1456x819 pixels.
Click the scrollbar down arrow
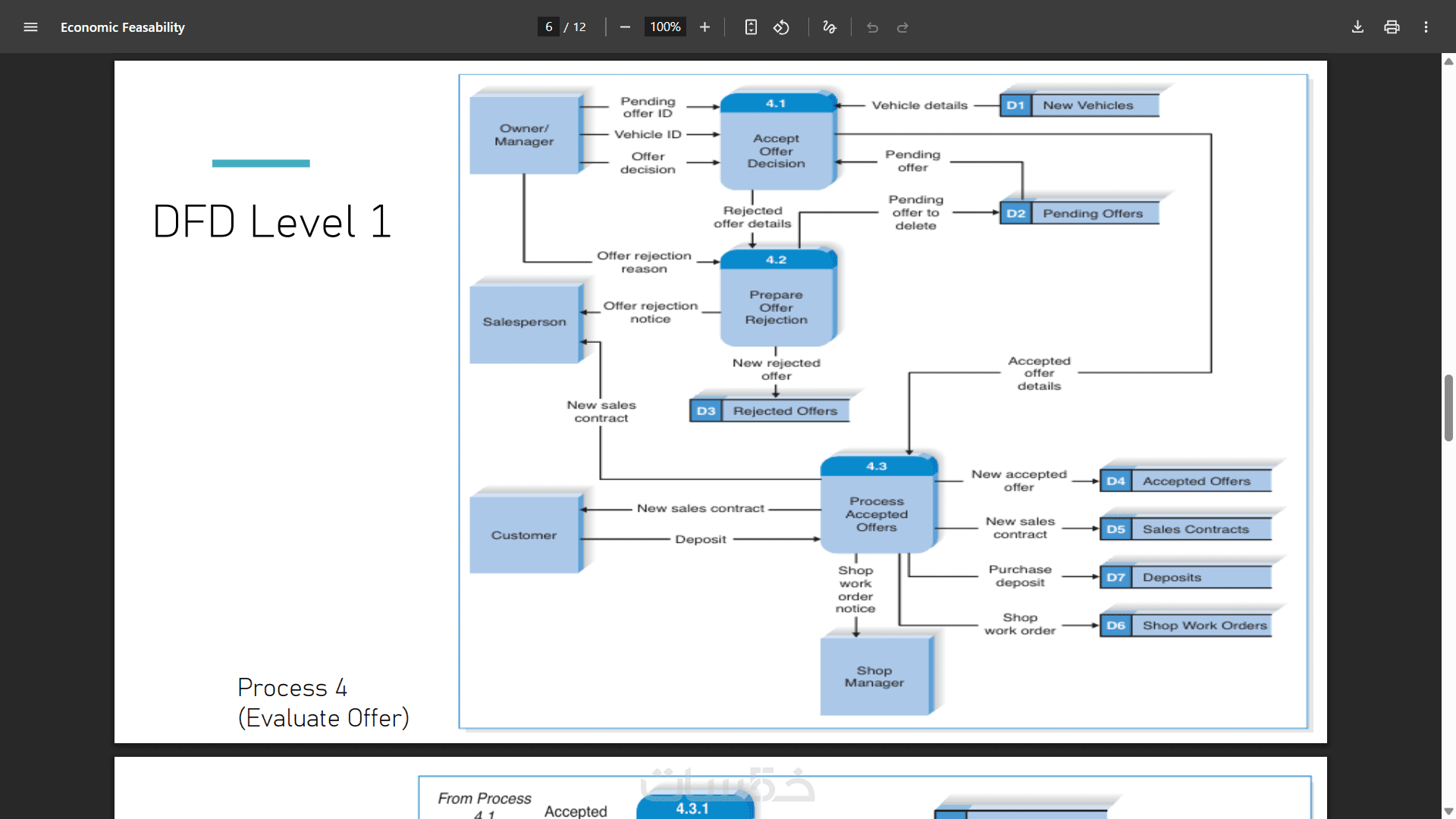pos(1448,811)
